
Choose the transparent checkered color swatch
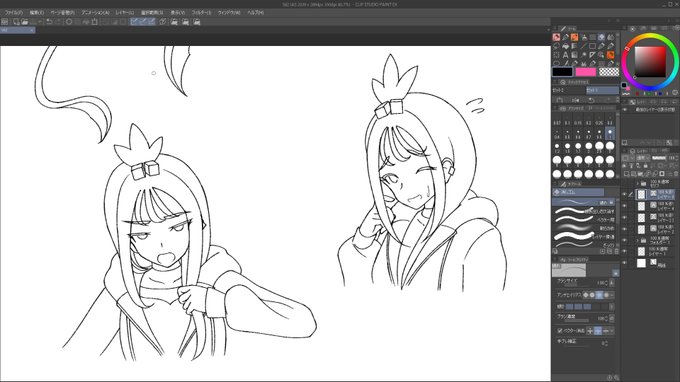coord(609,72)
